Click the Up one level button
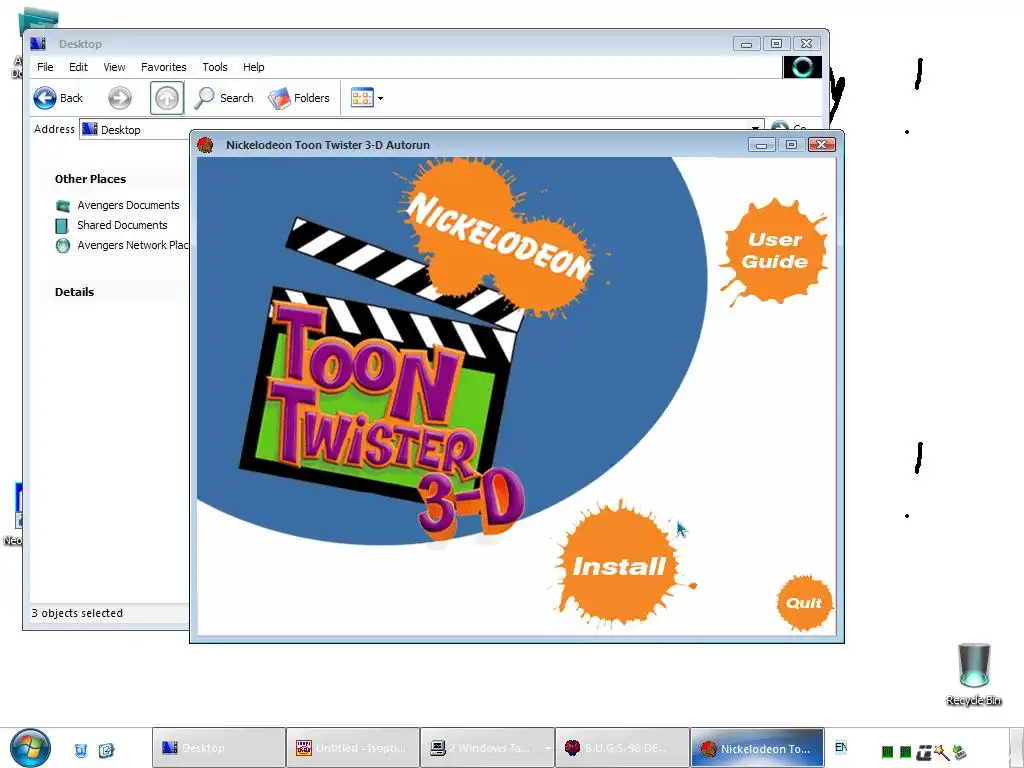Image resolution: width=1024 pixels, height=768 pixels. click(167, 98)
